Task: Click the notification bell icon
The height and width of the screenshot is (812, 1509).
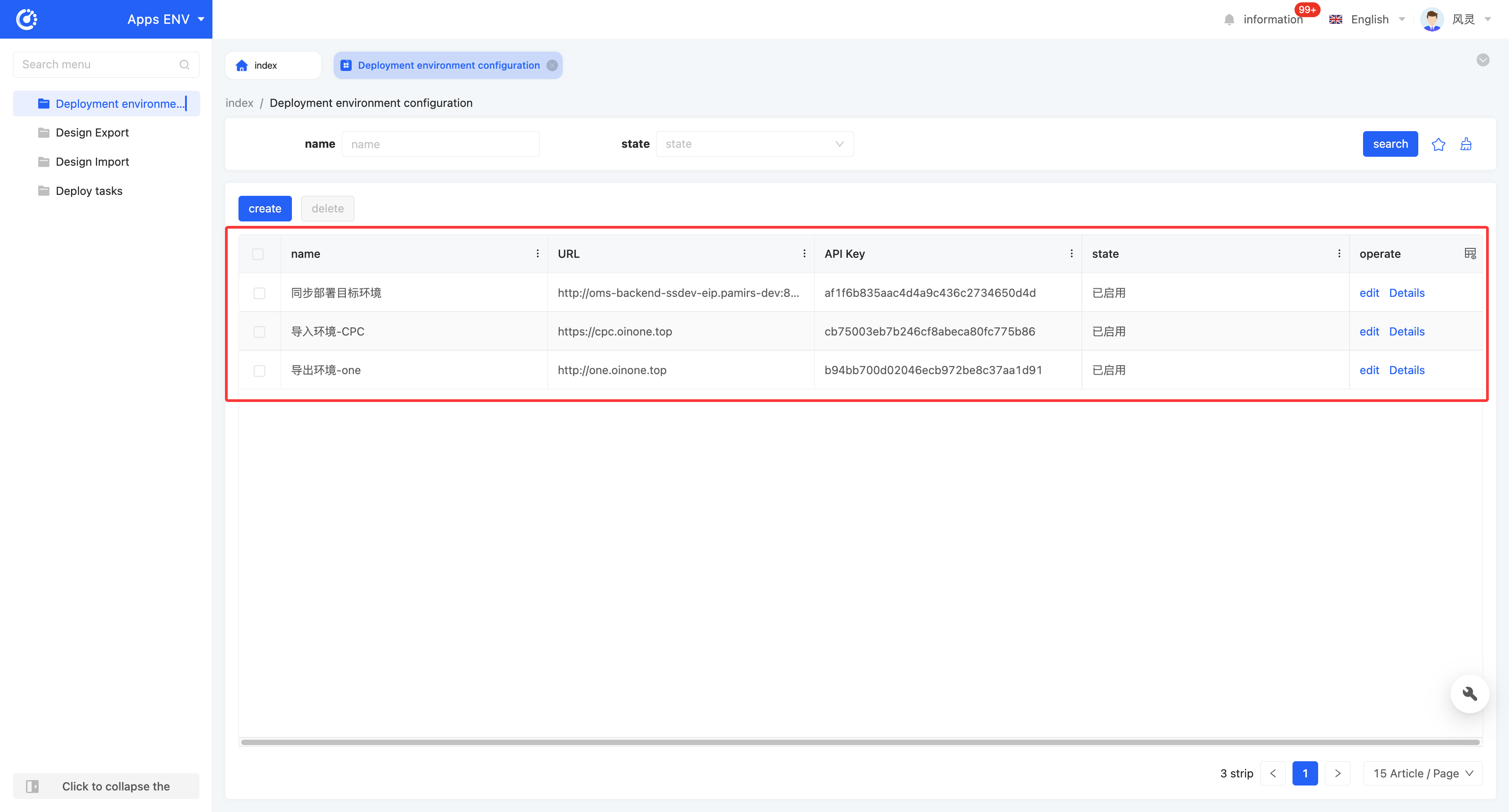Action: pos(1229,20)
